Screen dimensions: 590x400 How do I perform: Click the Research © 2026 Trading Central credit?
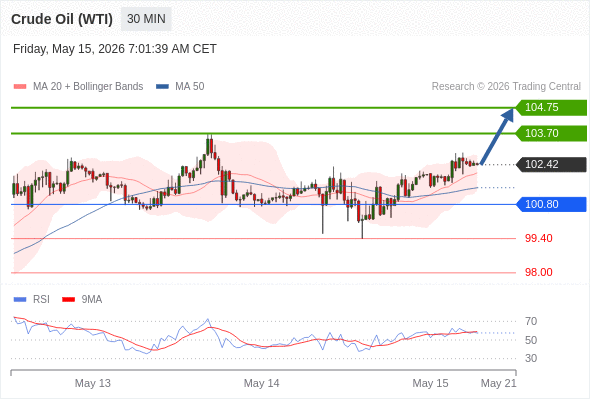click(x=506, y=87)
